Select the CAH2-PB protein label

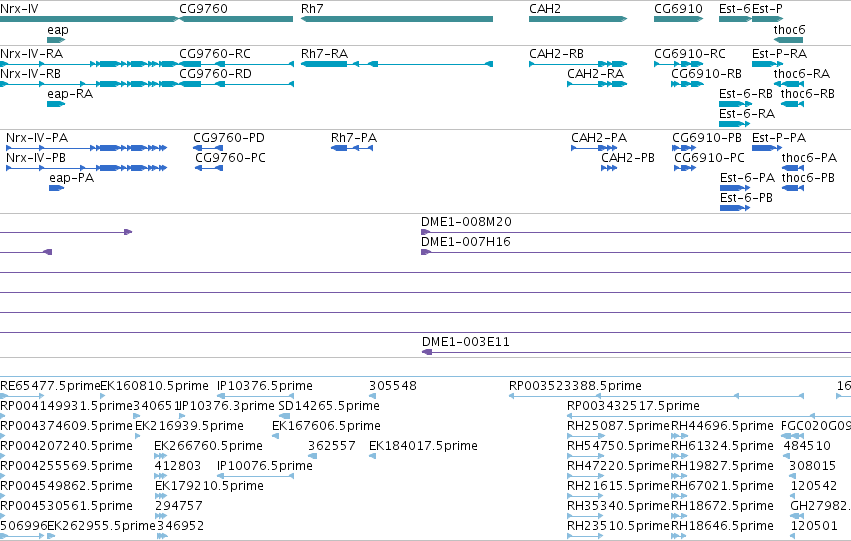[628, 158]
